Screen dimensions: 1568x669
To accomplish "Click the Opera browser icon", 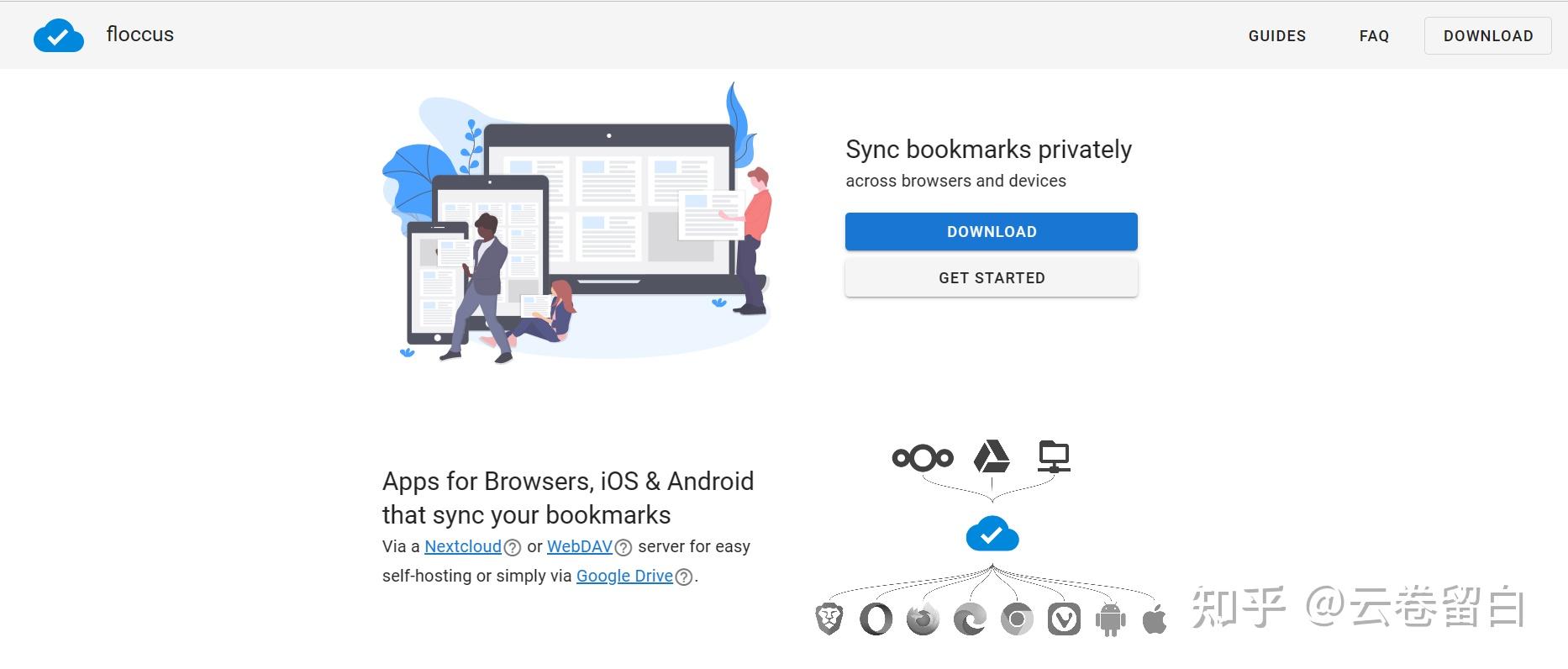I will click(x=876, y=619).
